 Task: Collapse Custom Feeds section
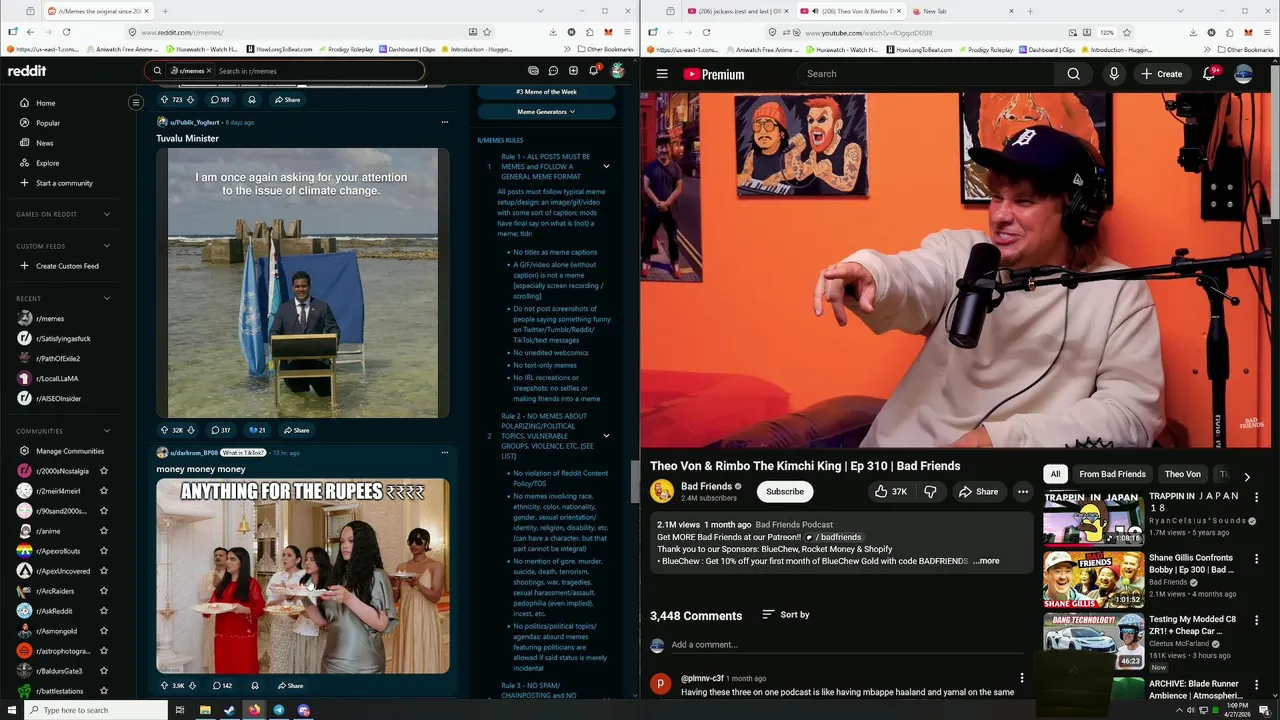pos(107,246)
